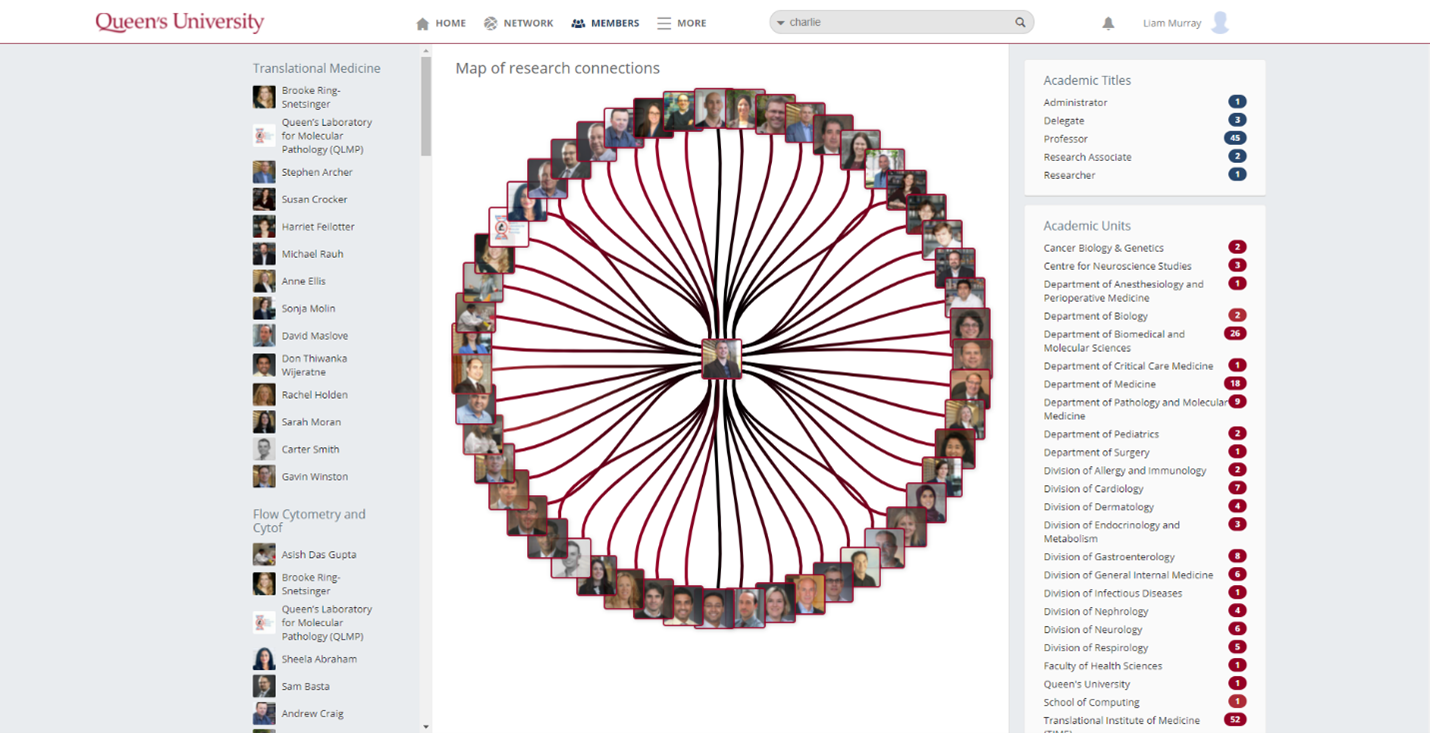Select the Translational Medicine group heading
Image resolution: width=1430 pixels, height=733 pixels.
(316, 68)
